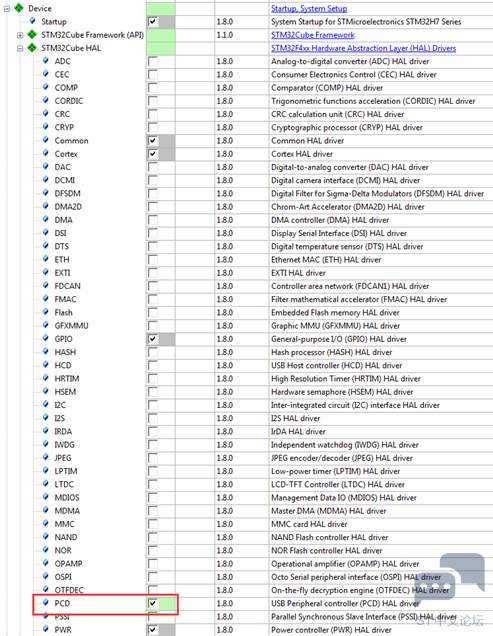Enable the OSPI HAL driver checkbox

pos(153,577)
